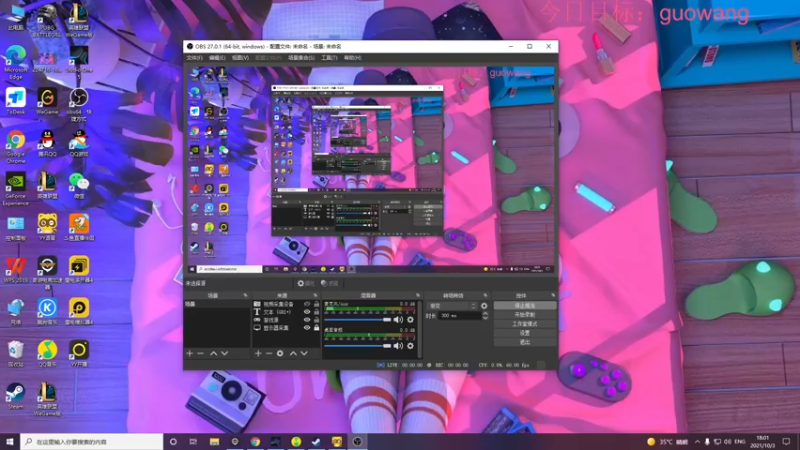Add a new scene with plus icon
800x450 pixels.
[x=190, y=353]
